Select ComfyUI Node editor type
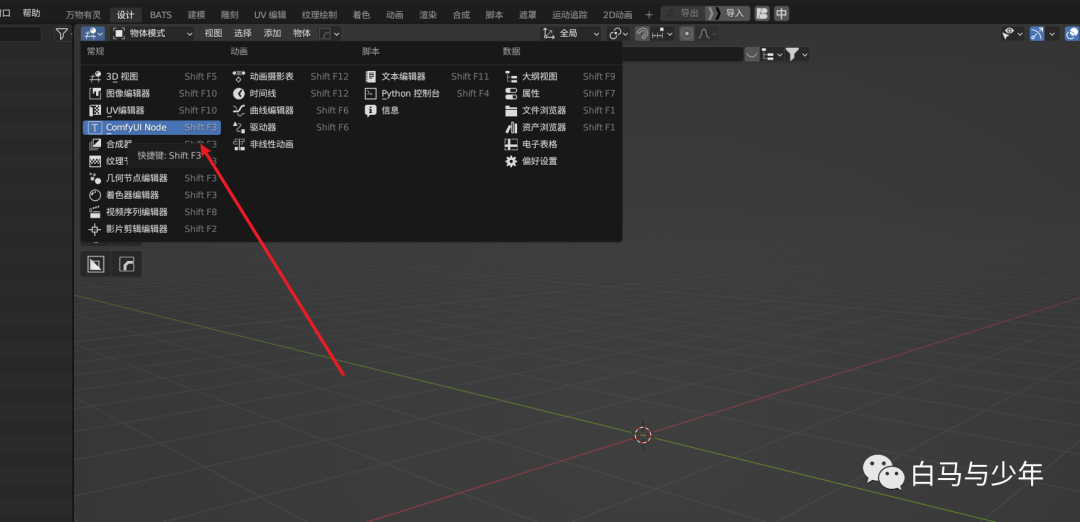Image resolution: width=1080 pixels, height=522 pixels. 136,127
